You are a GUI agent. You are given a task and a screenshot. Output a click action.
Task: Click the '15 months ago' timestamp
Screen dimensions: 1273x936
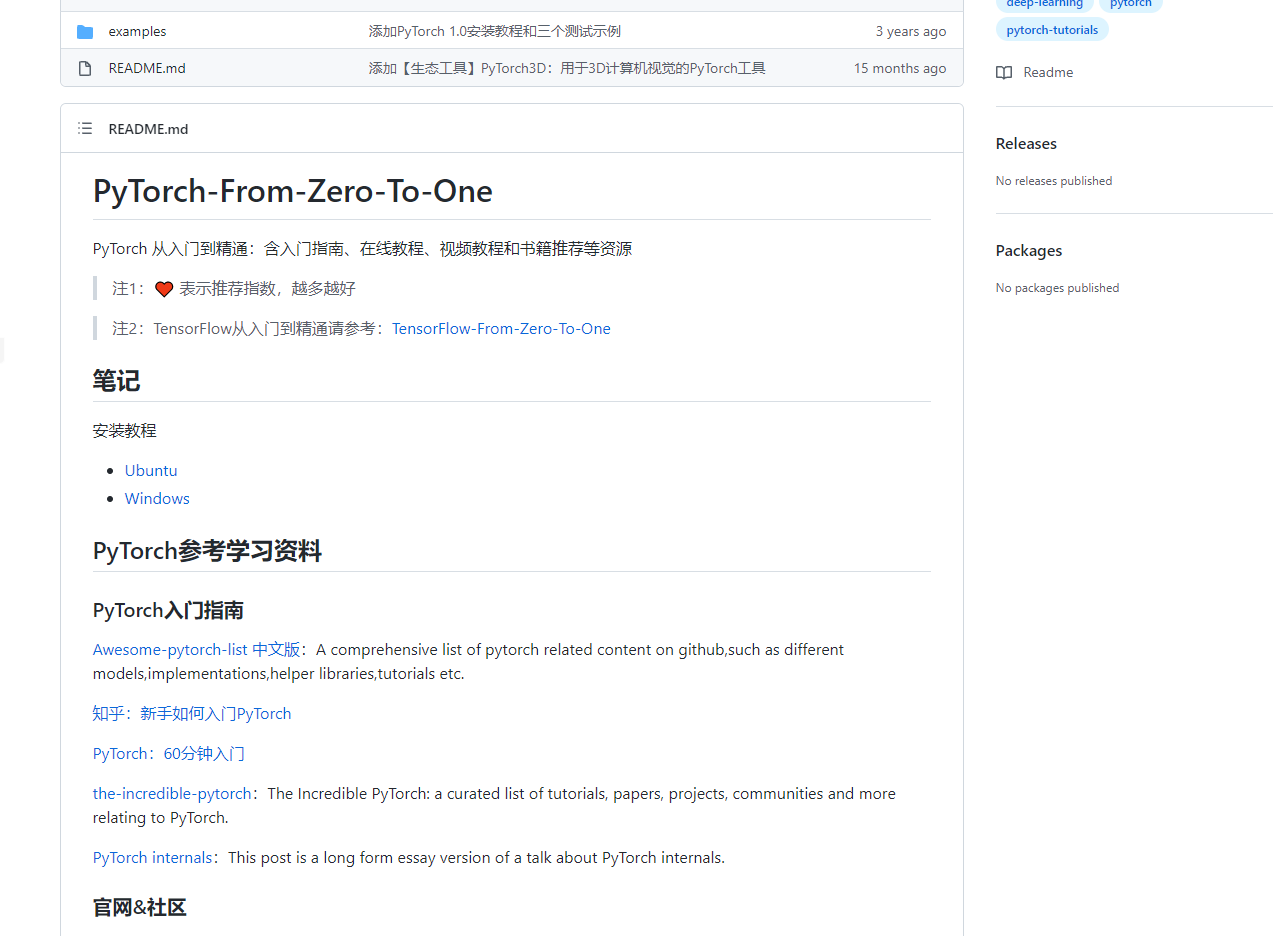point(899,68)
